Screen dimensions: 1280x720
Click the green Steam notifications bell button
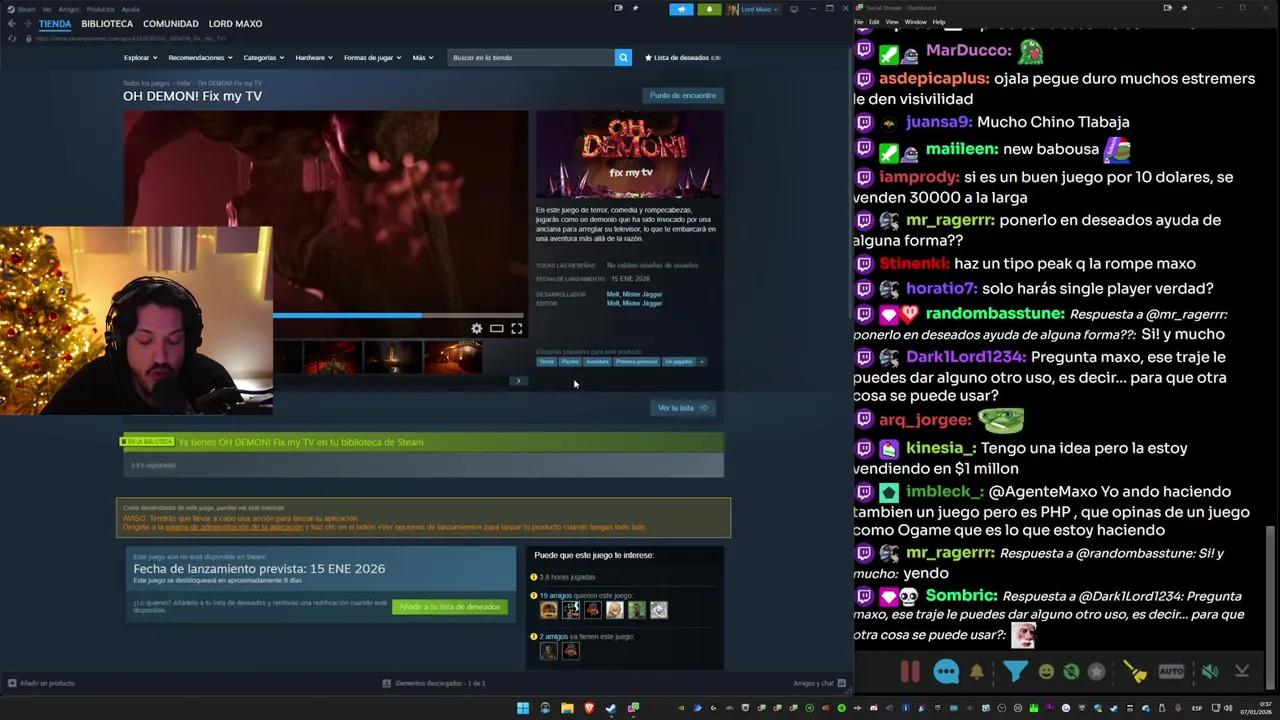tap(709, 9)
